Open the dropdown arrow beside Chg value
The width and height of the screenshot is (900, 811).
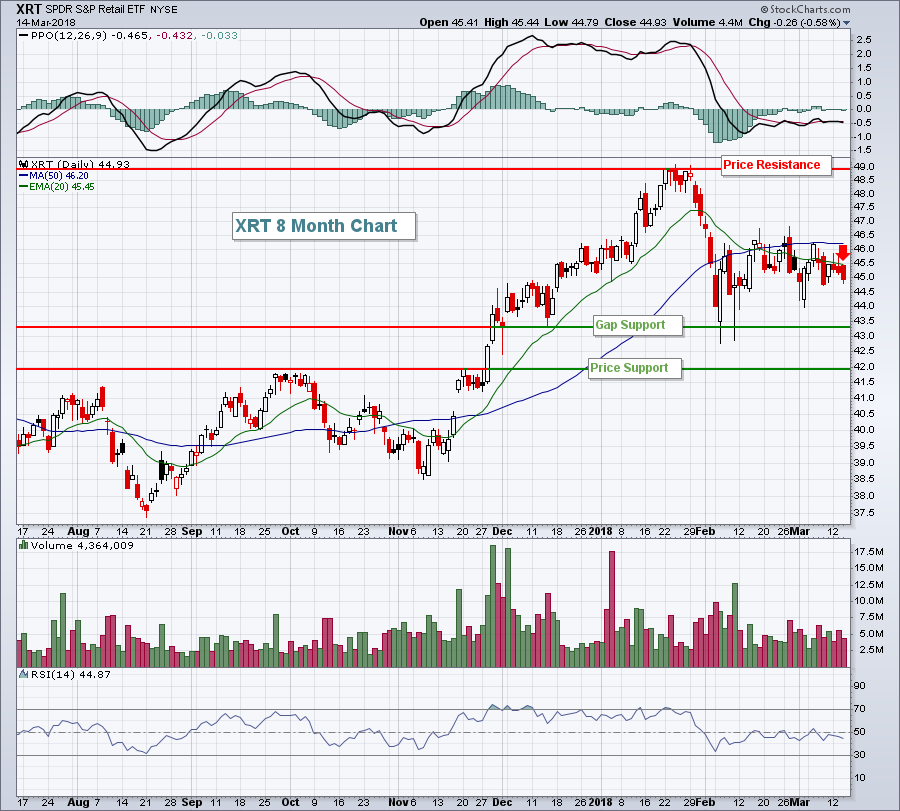pos(846,23)
